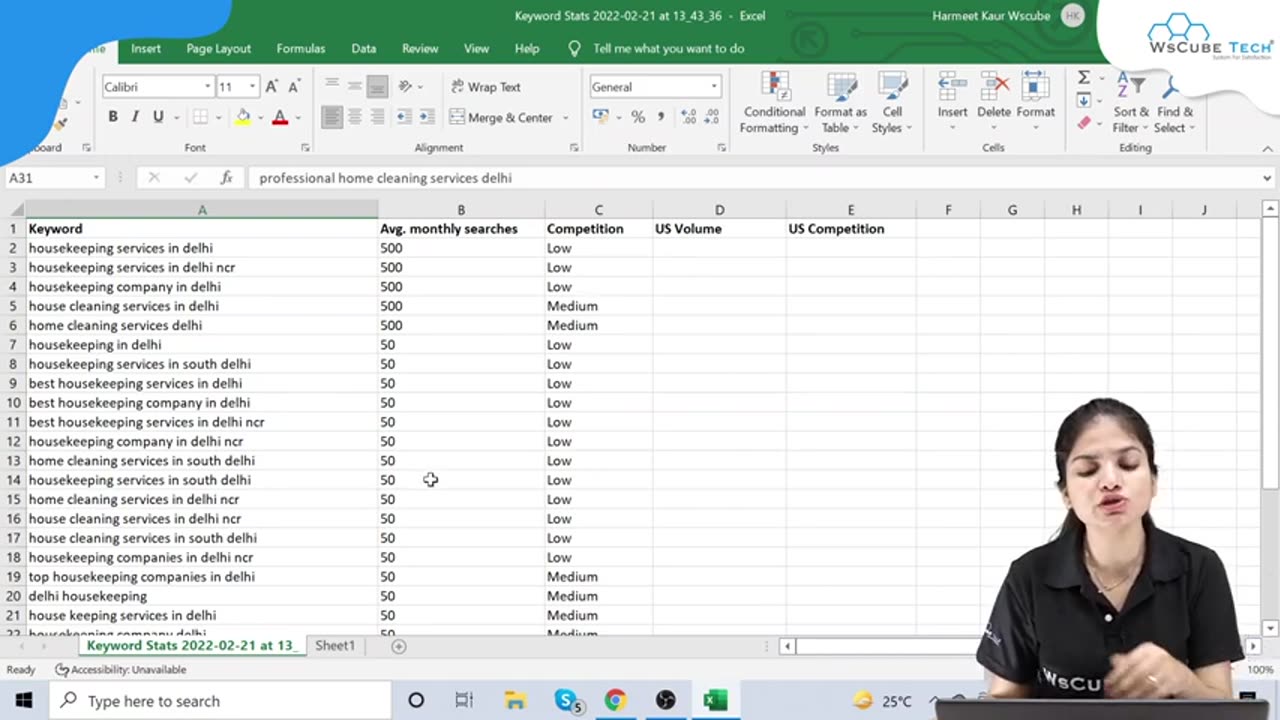Image resolution: width=1280 pixels, height=720 pixels.
Task: Decrease font size with the small A icon
Action: [293, 87]
